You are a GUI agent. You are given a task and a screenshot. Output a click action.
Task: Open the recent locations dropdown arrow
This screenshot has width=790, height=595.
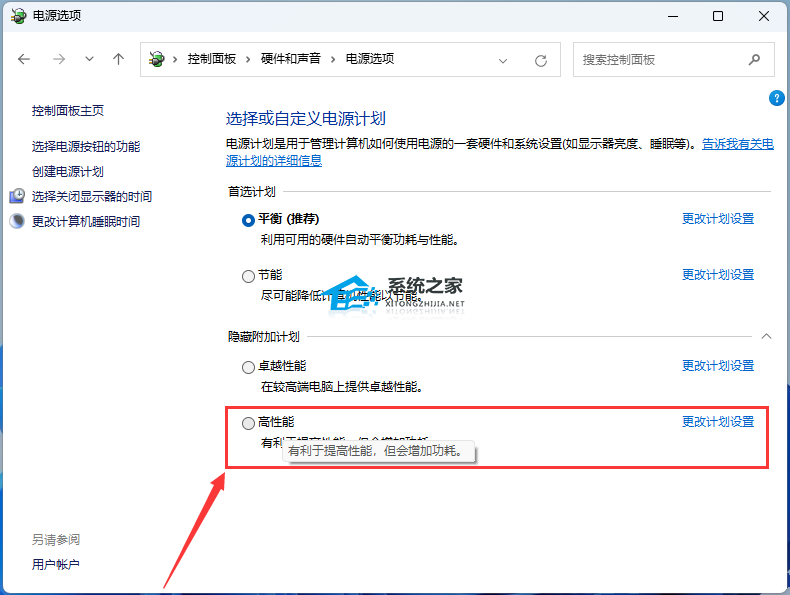pyautogui.click(x=89, y=60)
